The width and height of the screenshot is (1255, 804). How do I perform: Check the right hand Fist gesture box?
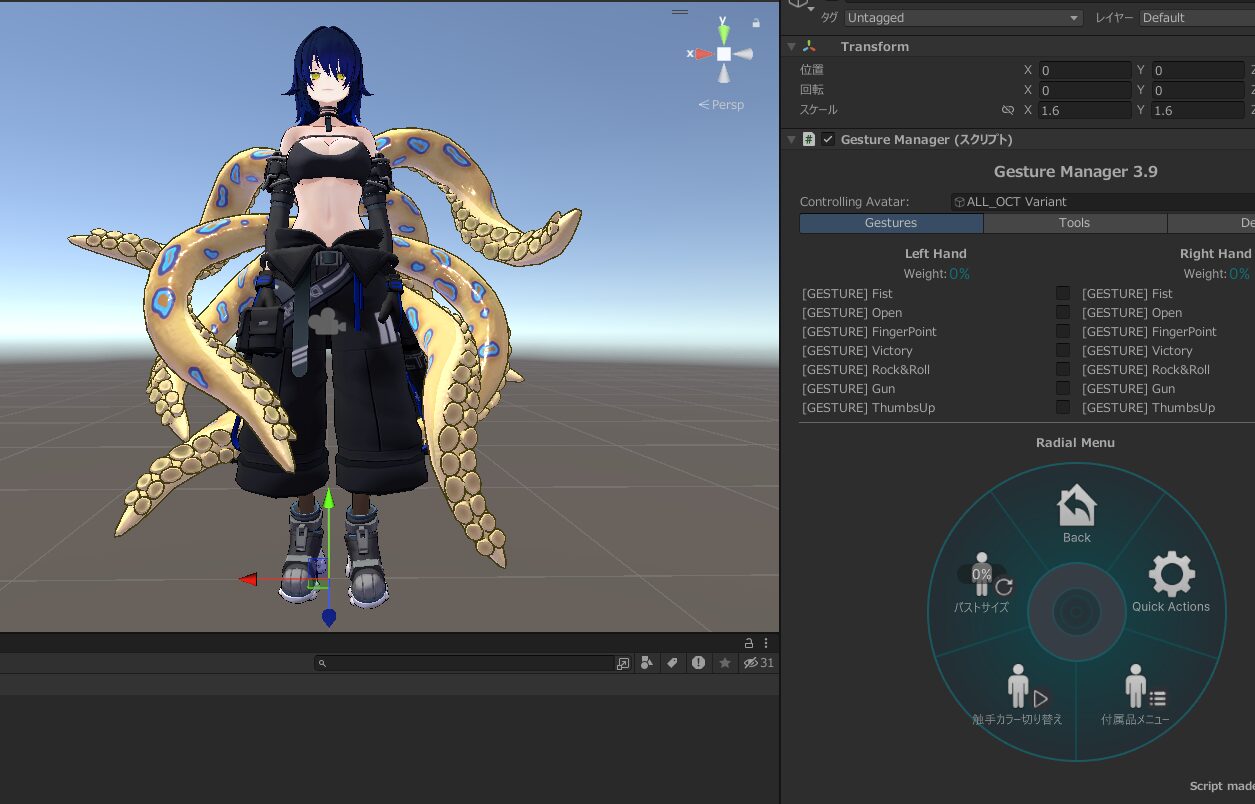point(1063,293)
